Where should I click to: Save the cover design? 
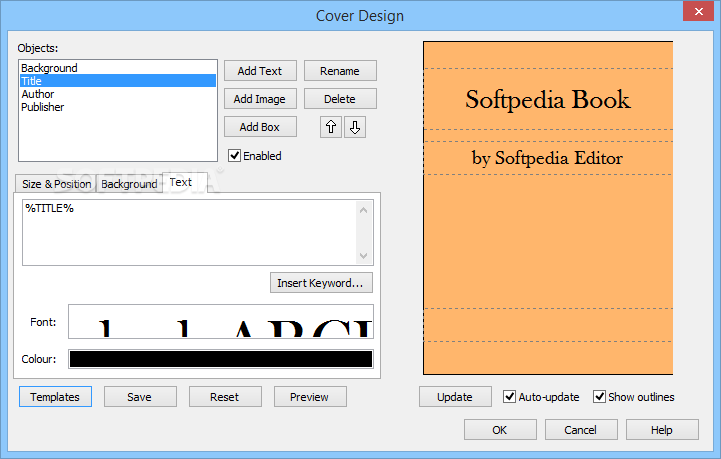click(140, 397)
